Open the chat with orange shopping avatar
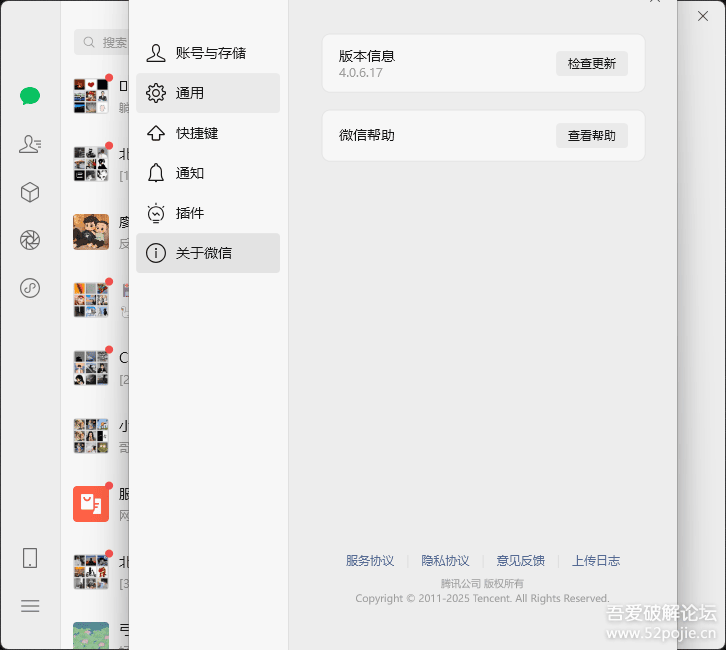The image size is (726, 650). click(x=91, y=504)
